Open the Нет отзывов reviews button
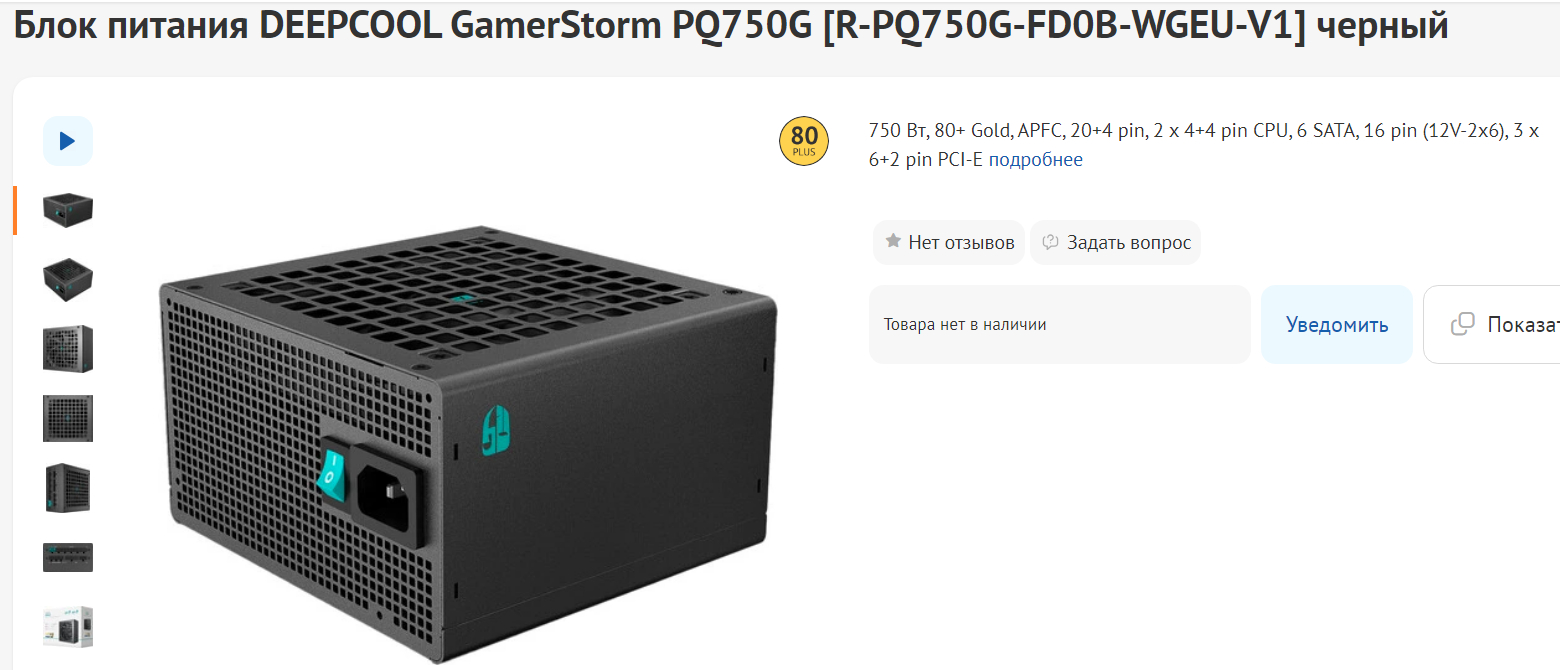Viewport: 1560px width, 670px height. (x=949, y=242)
